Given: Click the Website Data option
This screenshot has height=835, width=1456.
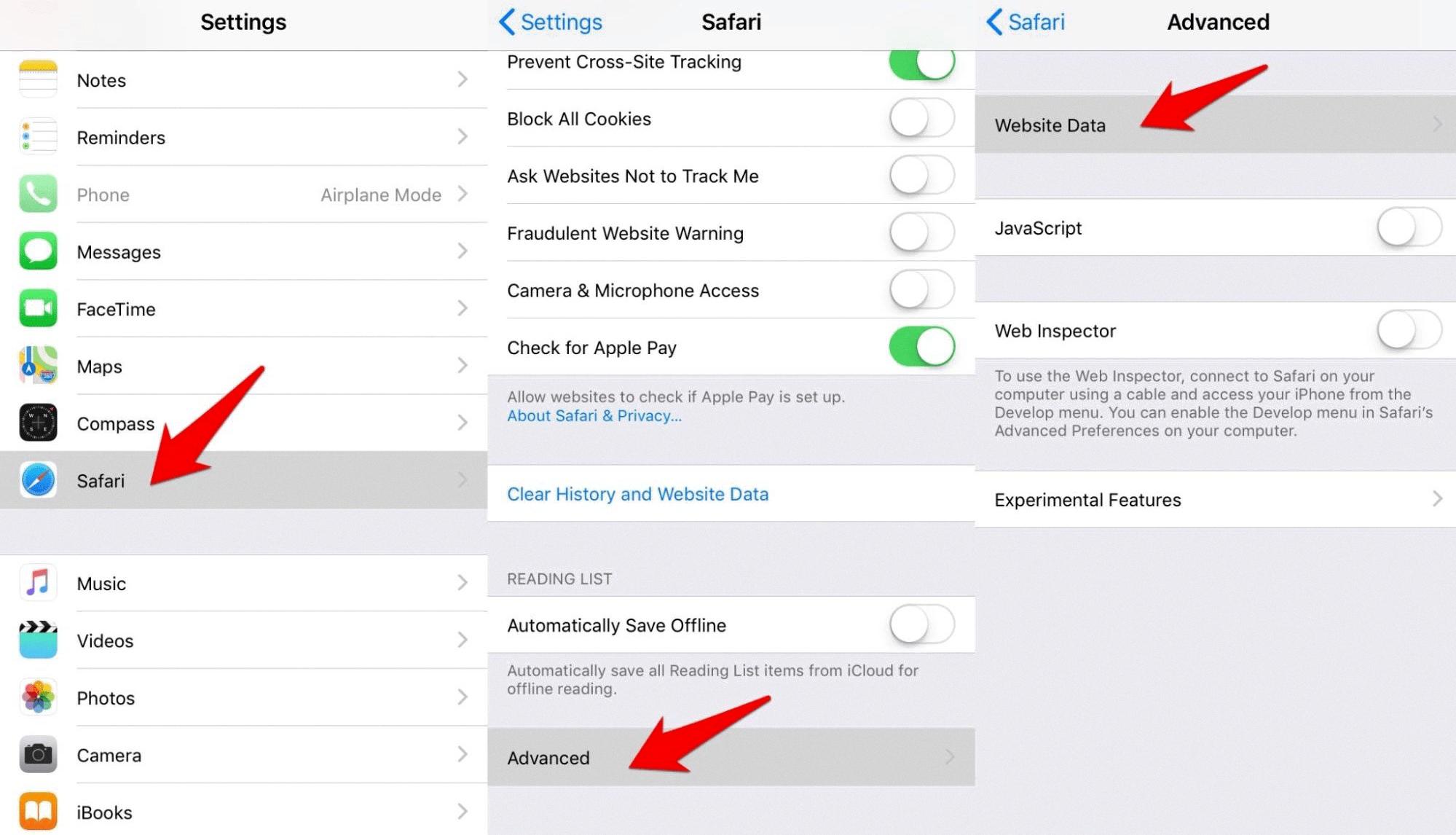Looking at the screenshot, I should (1213, 125).
